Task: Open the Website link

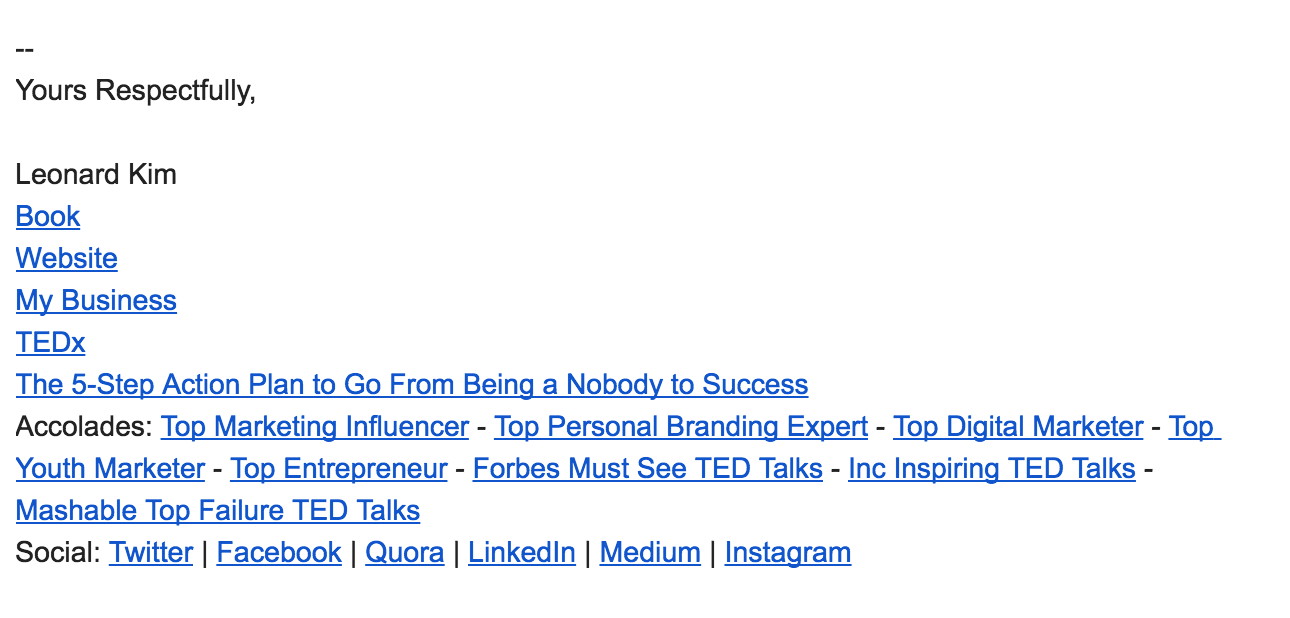Action: (67, 259)
